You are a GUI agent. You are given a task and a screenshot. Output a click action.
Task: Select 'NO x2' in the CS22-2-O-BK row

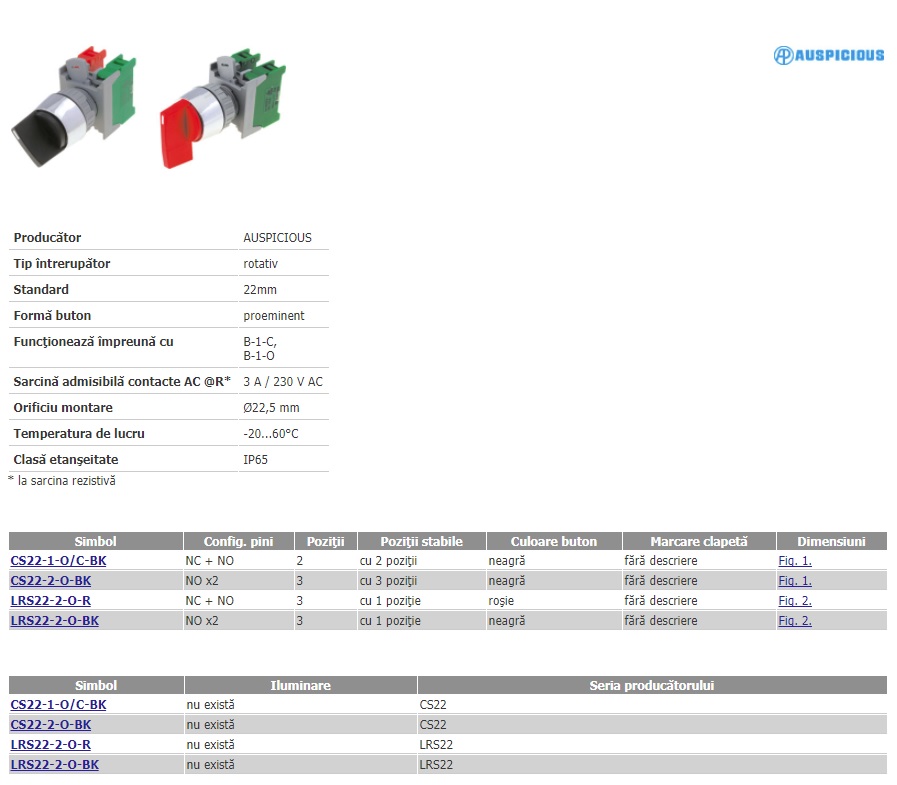(x=202, y=581)
